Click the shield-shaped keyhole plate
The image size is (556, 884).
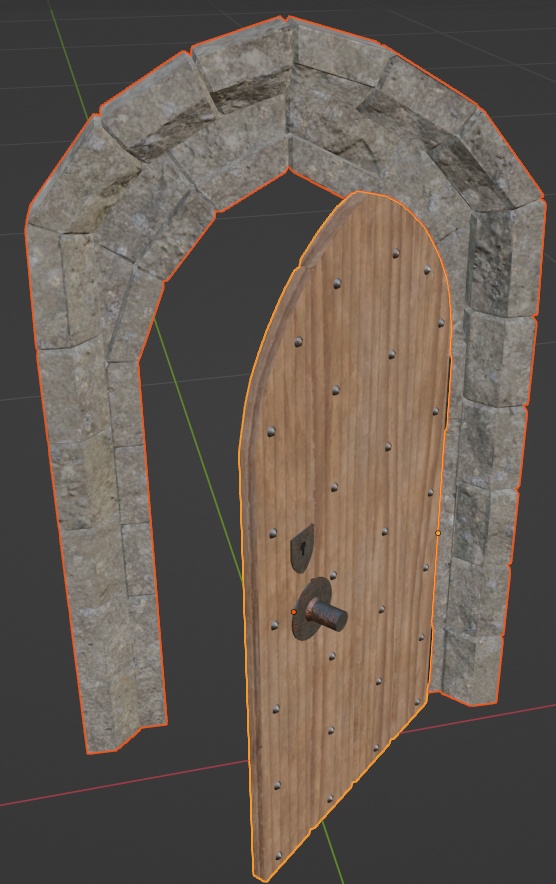point(302,548)
